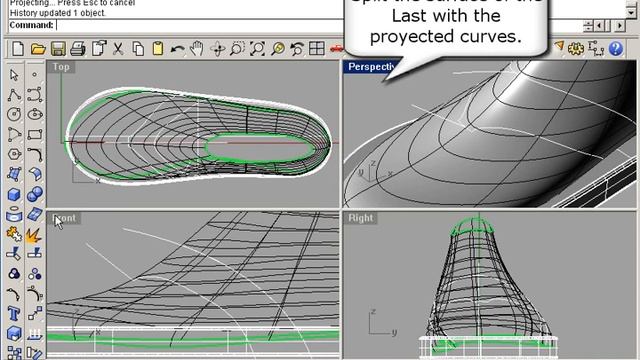Select the Group objects tool

14,274
